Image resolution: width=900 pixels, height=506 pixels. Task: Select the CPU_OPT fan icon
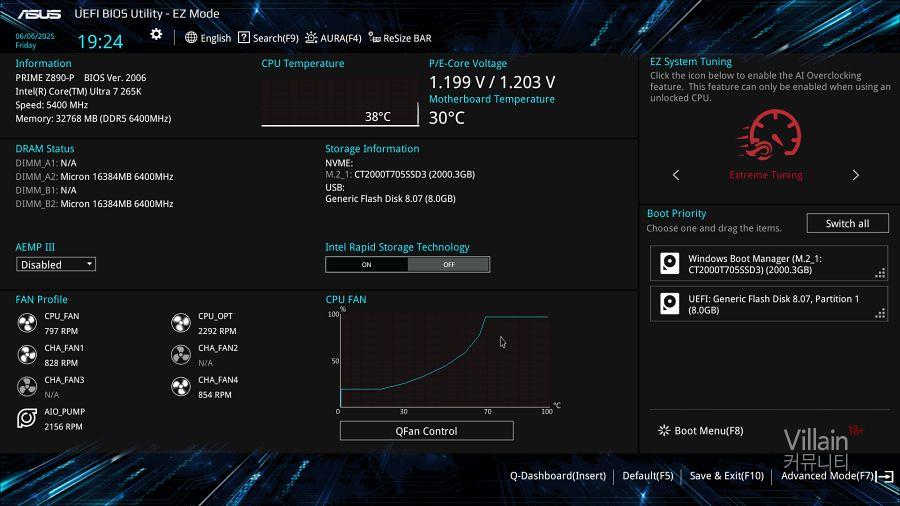pos(180,322)
